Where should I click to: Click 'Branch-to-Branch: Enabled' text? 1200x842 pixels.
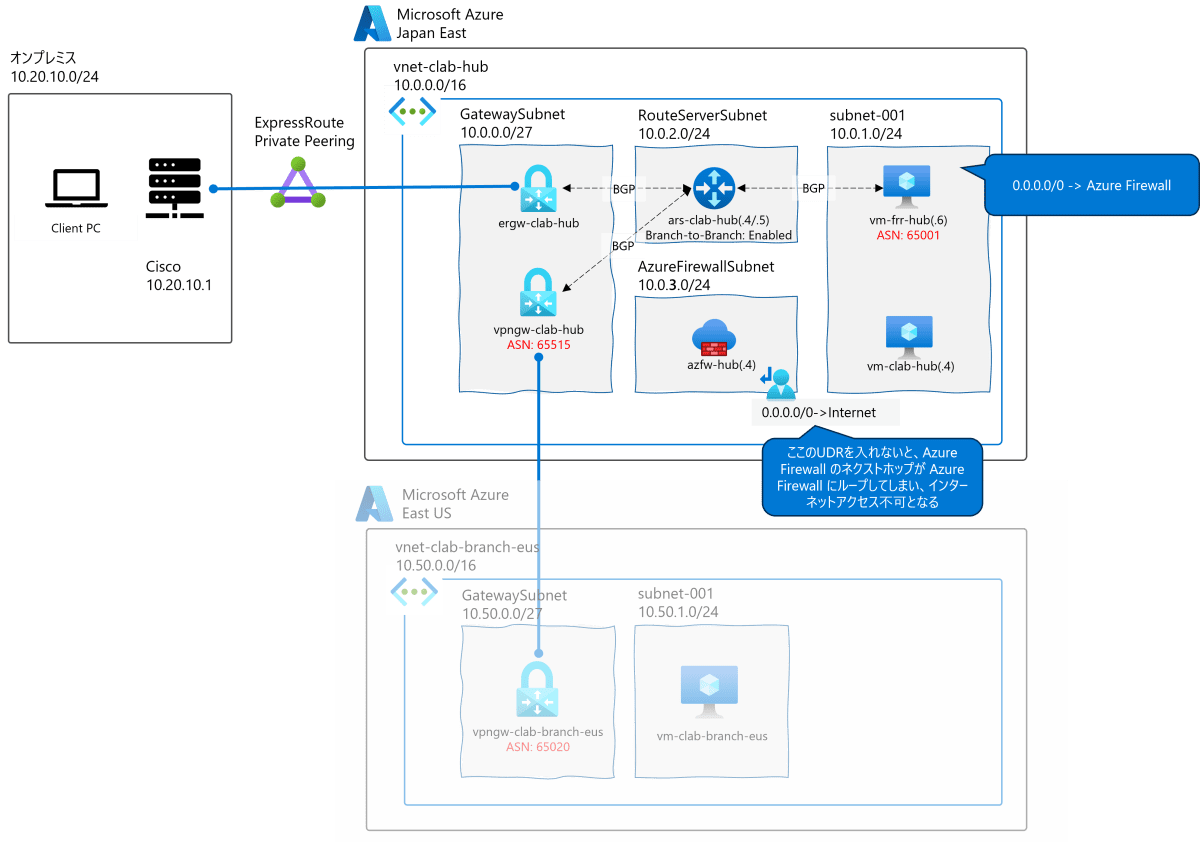point(718,235)
